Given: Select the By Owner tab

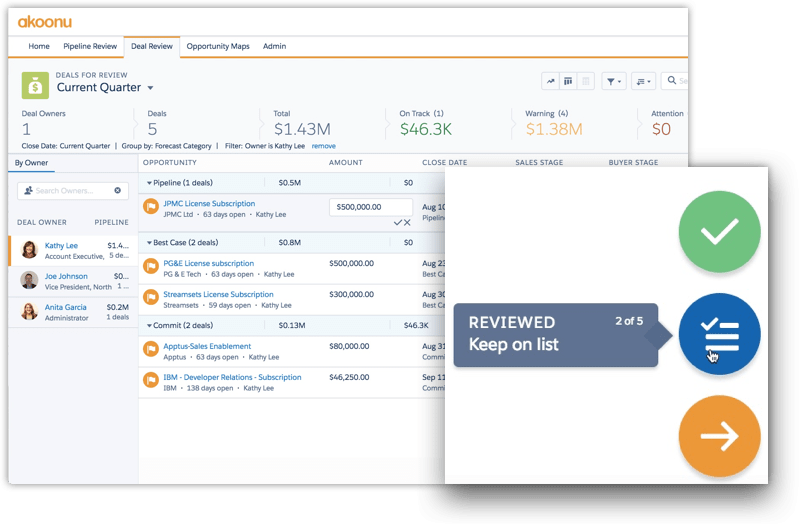Looking at the screenshot, I should point(31,163).
